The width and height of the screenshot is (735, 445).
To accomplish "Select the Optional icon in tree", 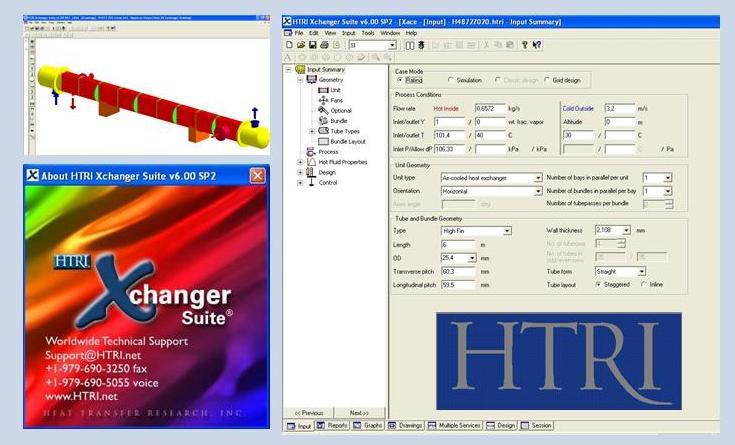I will 323,111.
